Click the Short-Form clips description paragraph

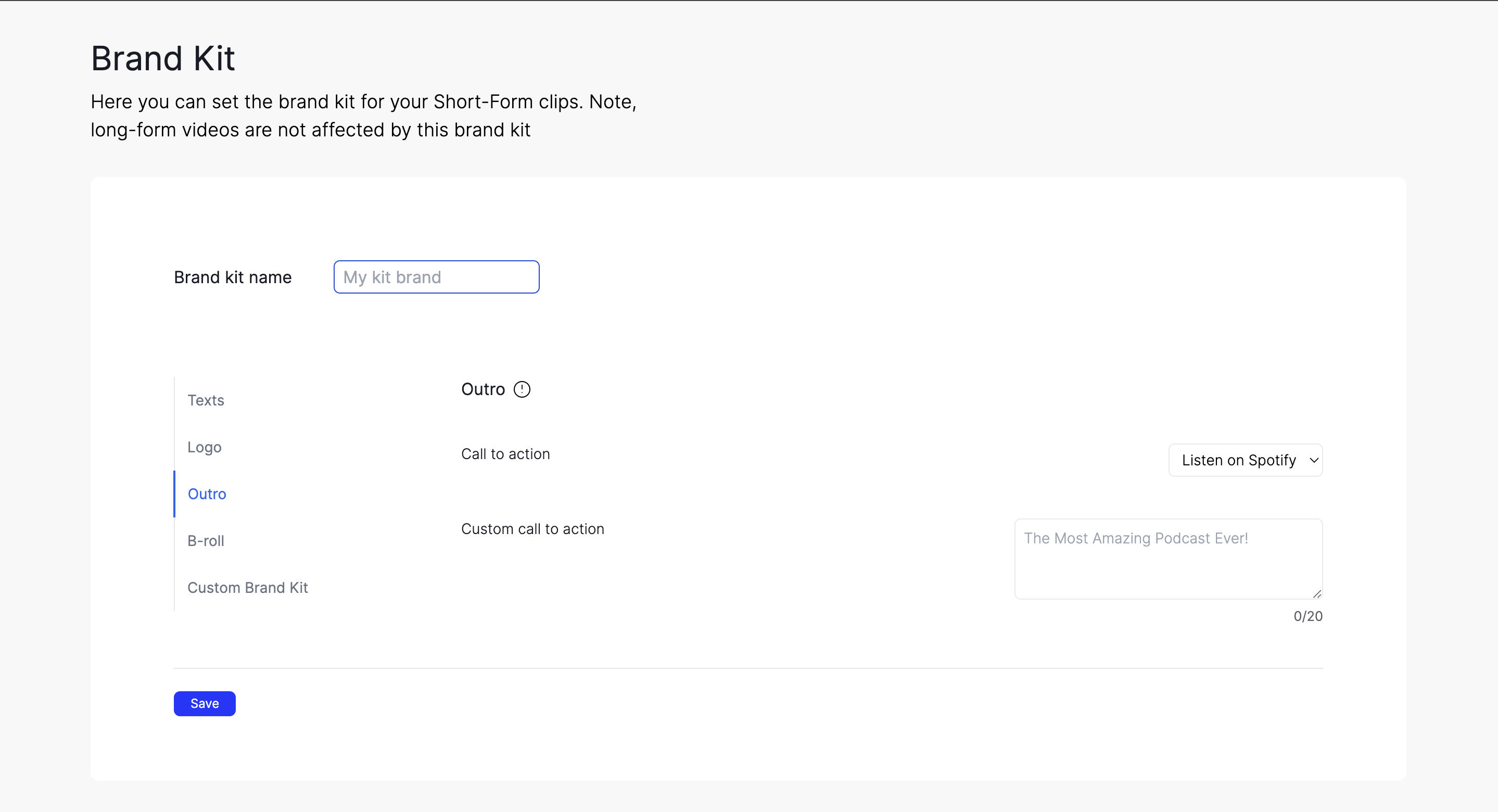click(363, 116)
